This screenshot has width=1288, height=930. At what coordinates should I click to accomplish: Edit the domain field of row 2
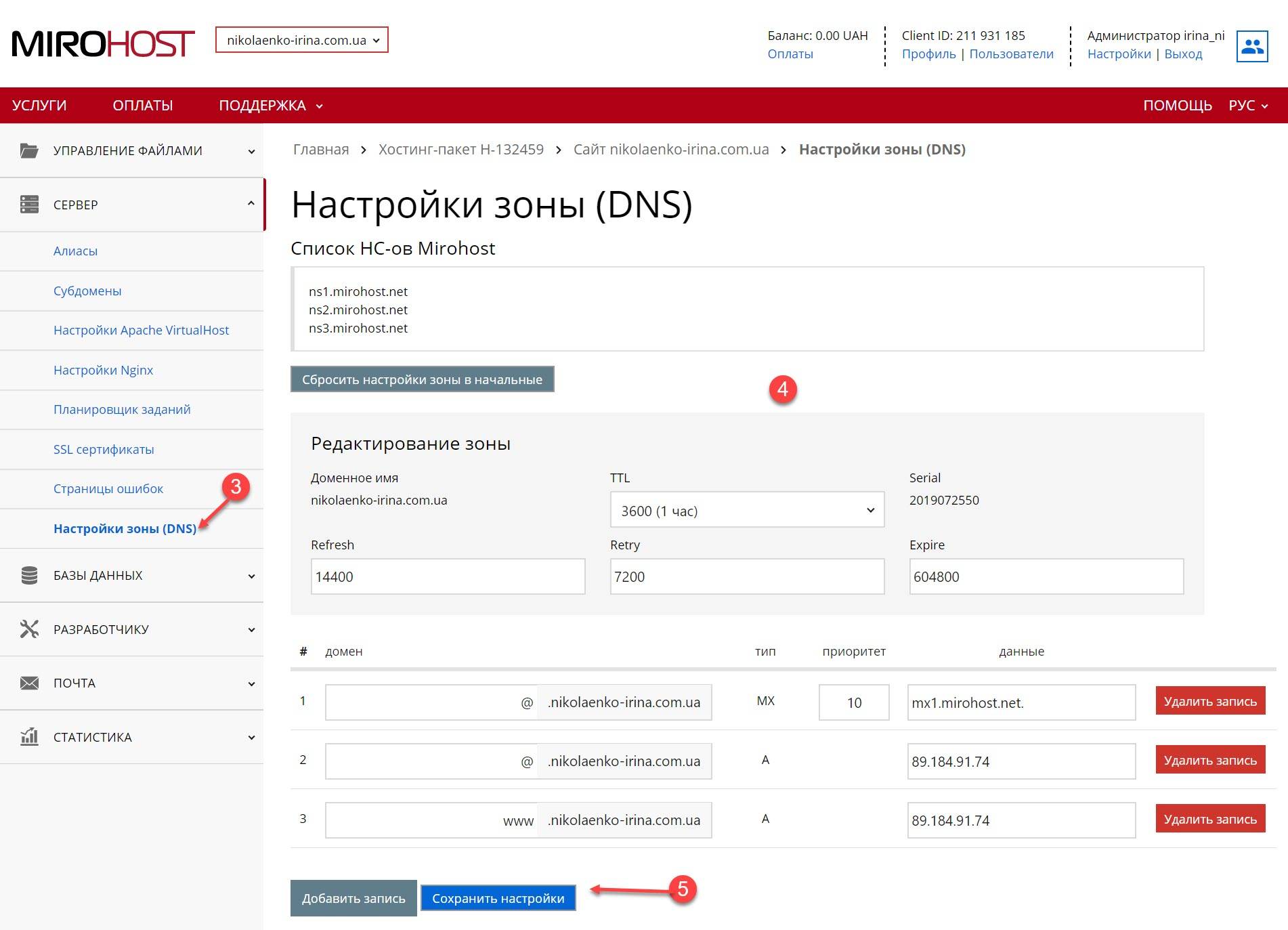tap(431, 761)
